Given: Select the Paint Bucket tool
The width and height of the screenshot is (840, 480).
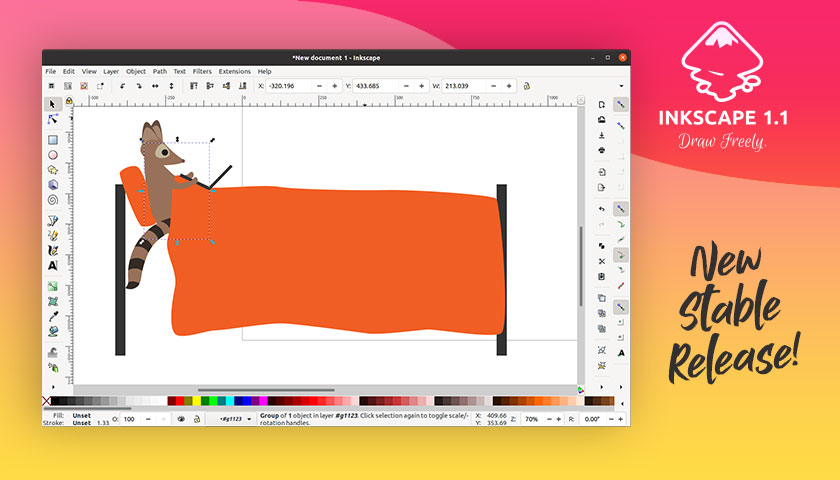Looking at the screenshot, I should coord(52,331).
